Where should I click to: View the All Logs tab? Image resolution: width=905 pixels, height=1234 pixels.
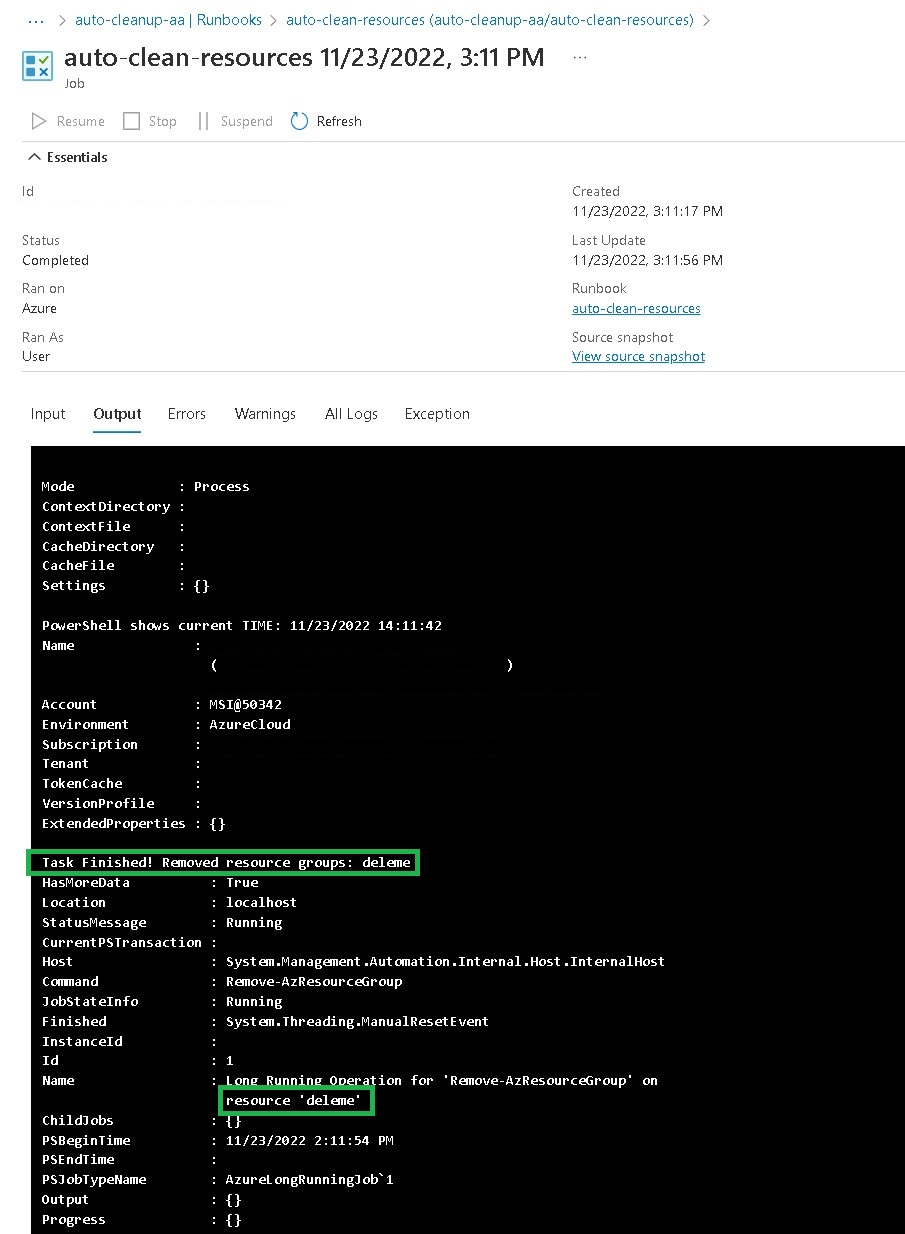pyautogui.click(x=351, y=414)
